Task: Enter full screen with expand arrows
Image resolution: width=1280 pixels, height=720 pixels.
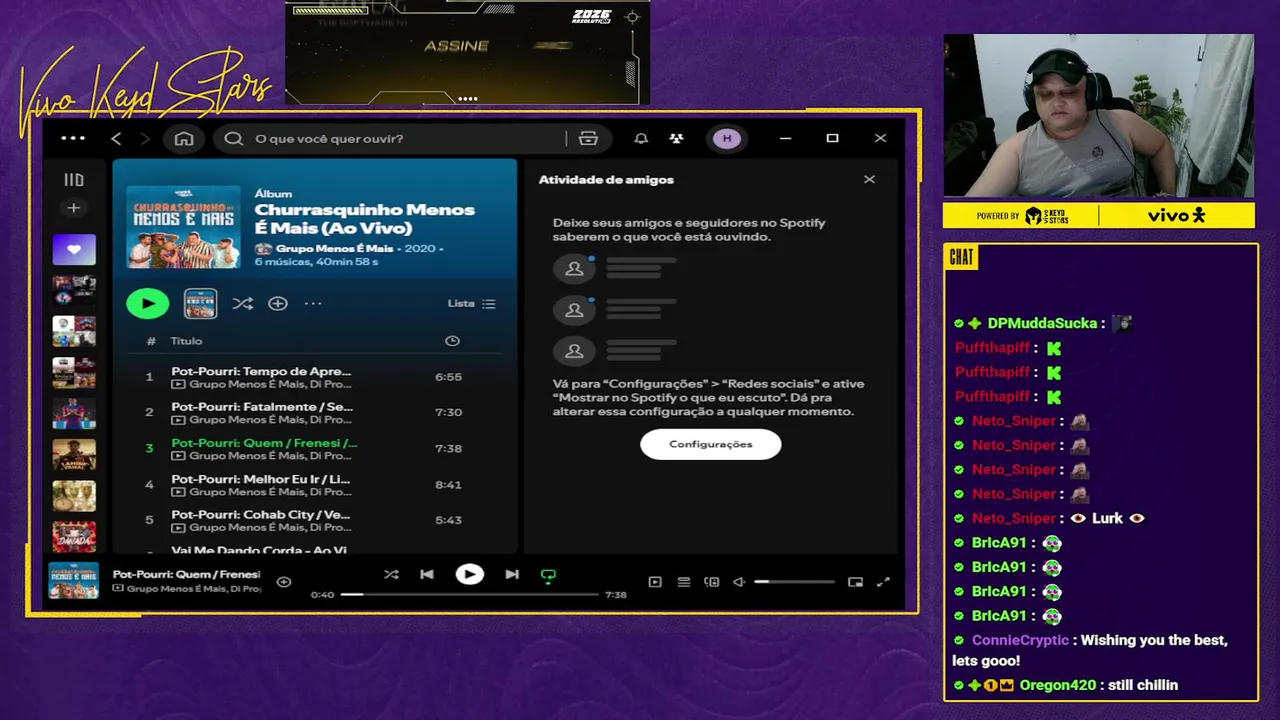Action: tap(883, 582)
